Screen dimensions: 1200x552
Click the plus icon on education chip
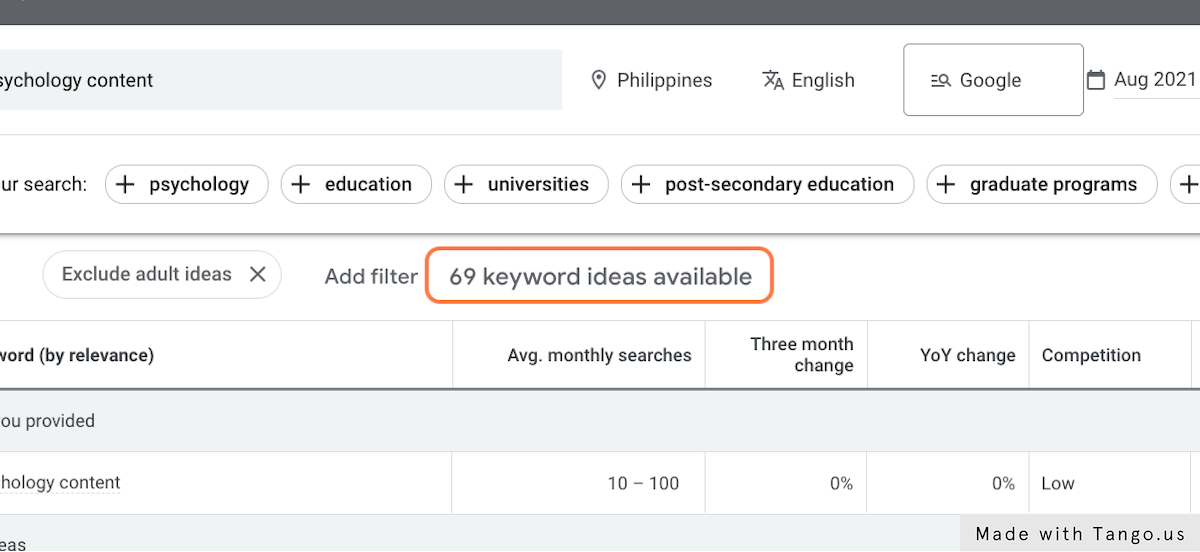coord(301,184)
